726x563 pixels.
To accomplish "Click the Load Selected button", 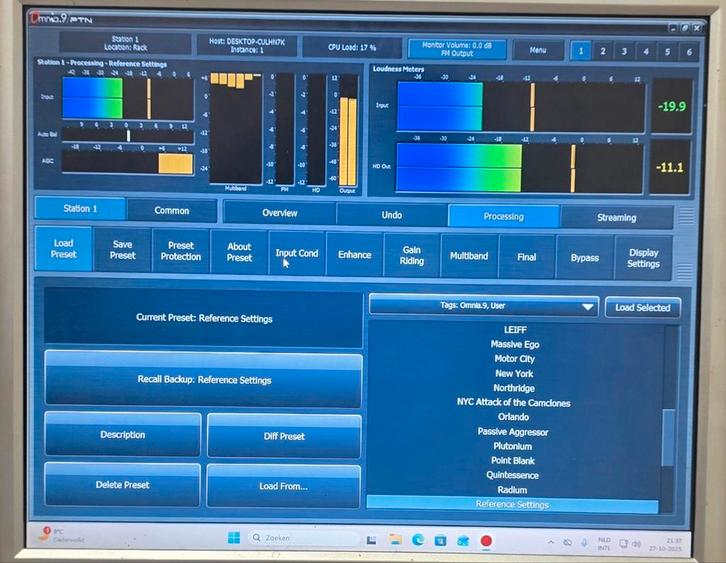I will coord(642,307).
